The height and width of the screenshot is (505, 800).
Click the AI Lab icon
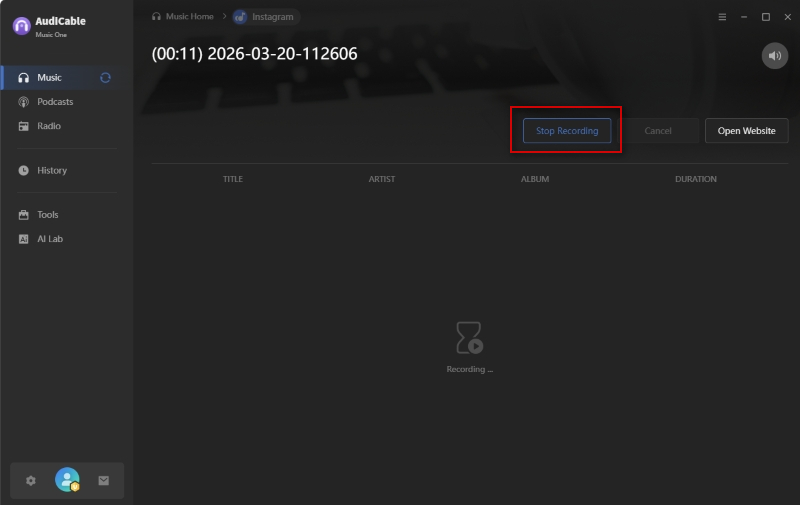pyautogui.click(x=23, y=239)
